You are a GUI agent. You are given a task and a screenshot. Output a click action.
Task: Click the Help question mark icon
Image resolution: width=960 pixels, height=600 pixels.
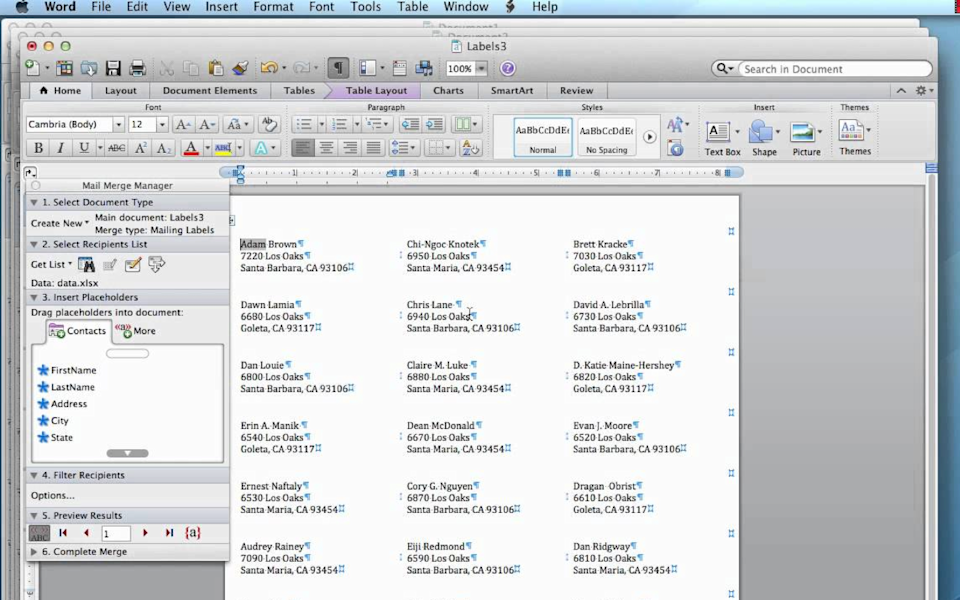[x=507, y=68]
